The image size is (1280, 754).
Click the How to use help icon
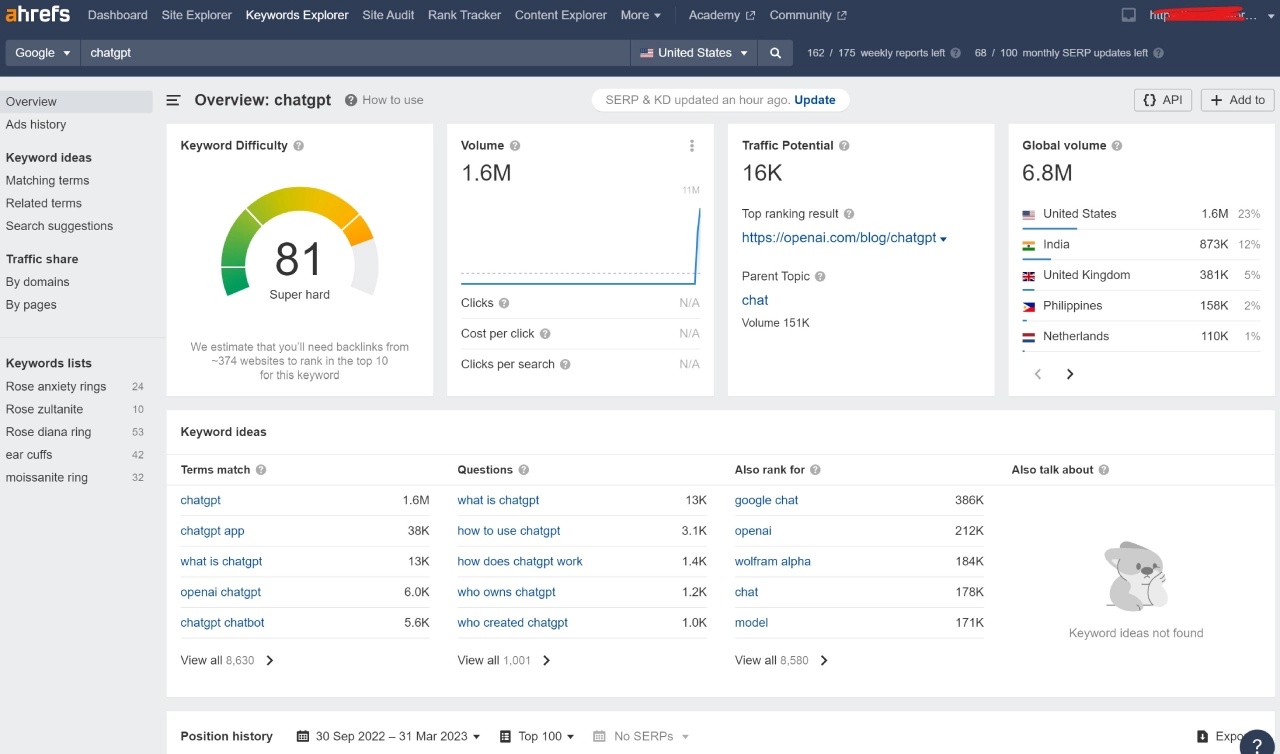tap(351, 100)
